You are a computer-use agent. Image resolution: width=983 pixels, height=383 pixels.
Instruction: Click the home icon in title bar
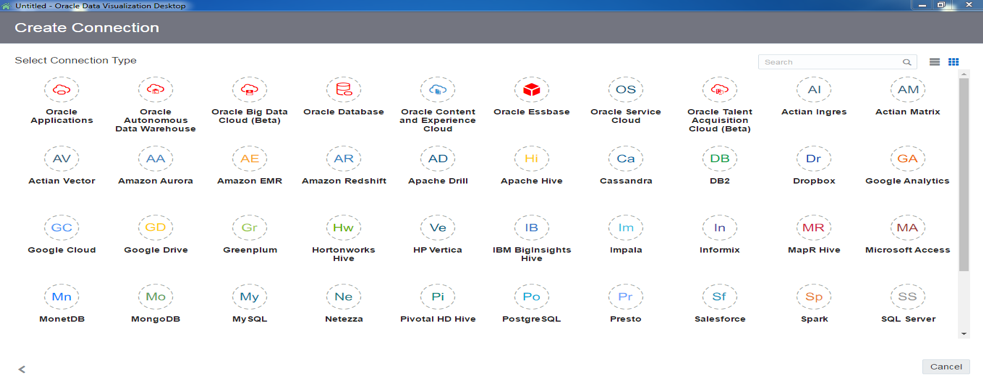[x=6, y=5]
